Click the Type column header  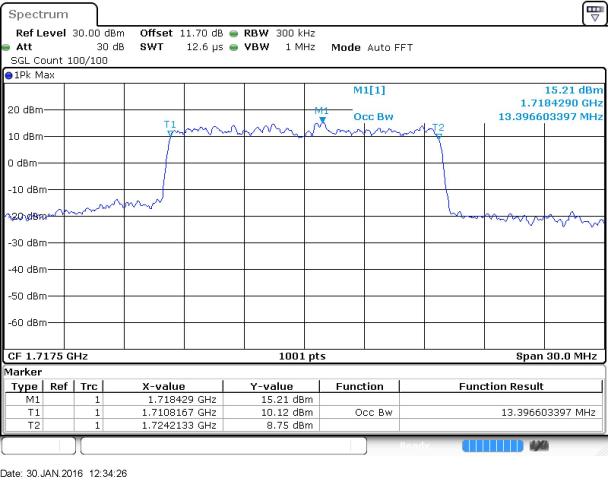coord(24,387)
